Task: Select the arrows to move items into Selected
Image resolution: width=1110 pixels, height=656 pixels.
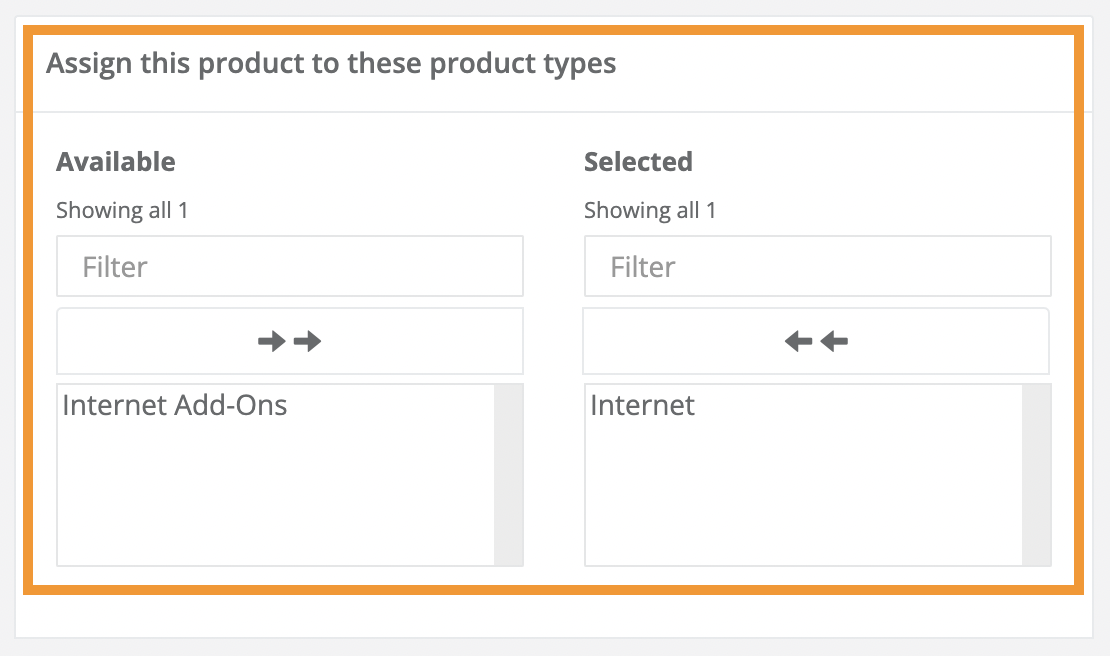Action: tap(290, 340)
